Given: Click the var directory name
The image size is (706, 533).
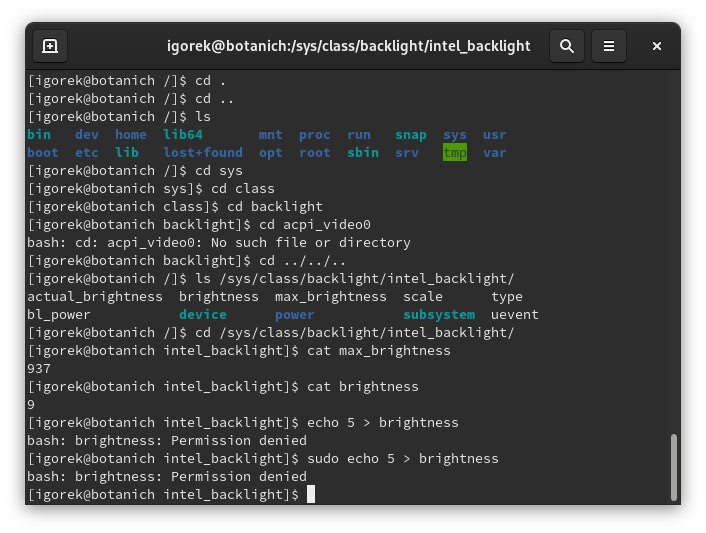Looking at the screenshot, I should tap(494, 153).
